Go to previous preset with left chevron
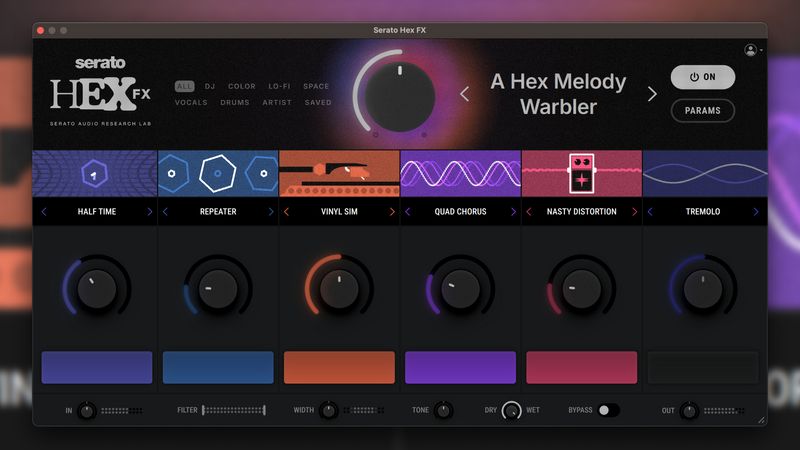Viewport: 800px width, 450px height. 464,94
